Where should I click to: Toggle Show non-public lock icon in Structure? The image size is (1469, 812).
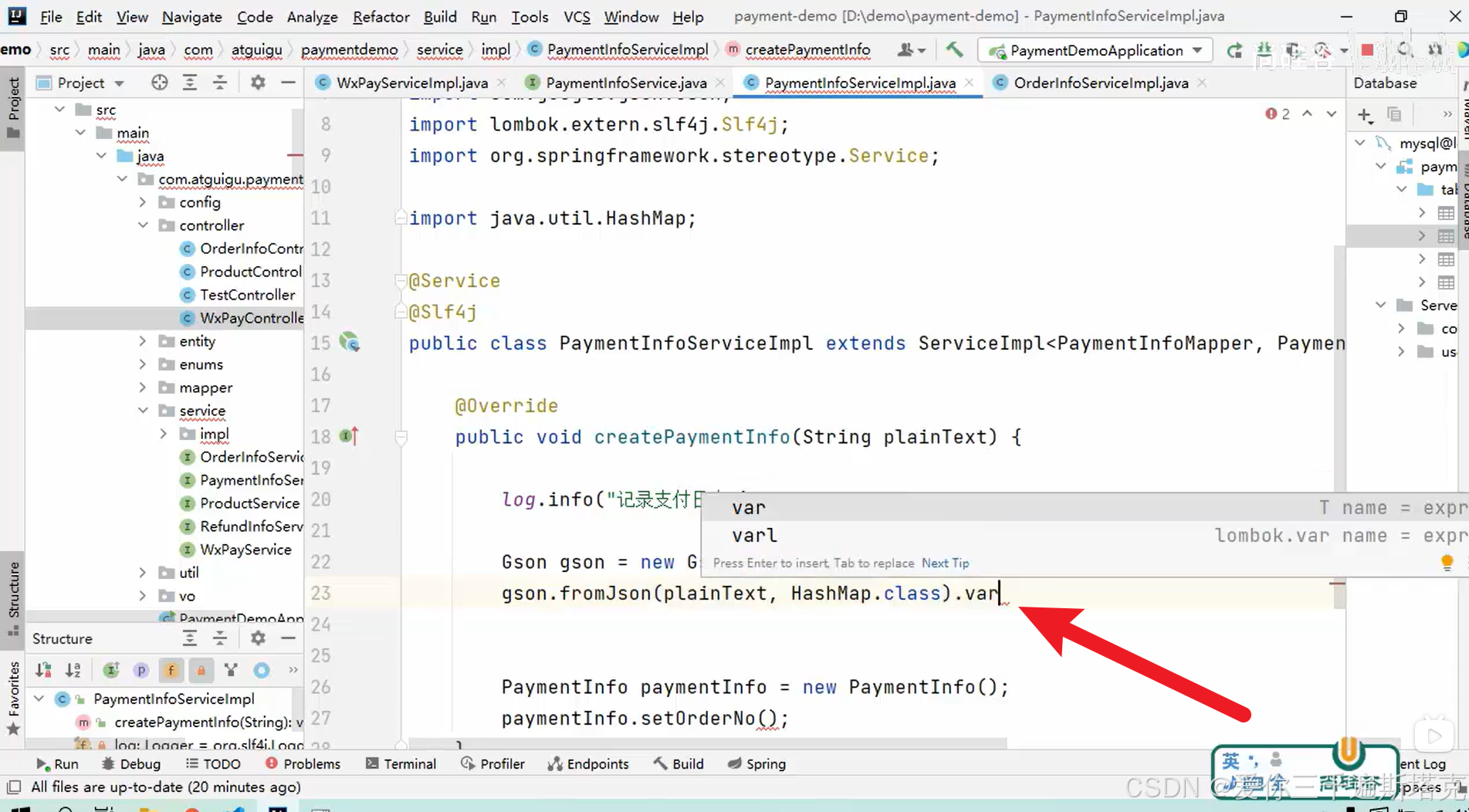(x=201, y=670)
